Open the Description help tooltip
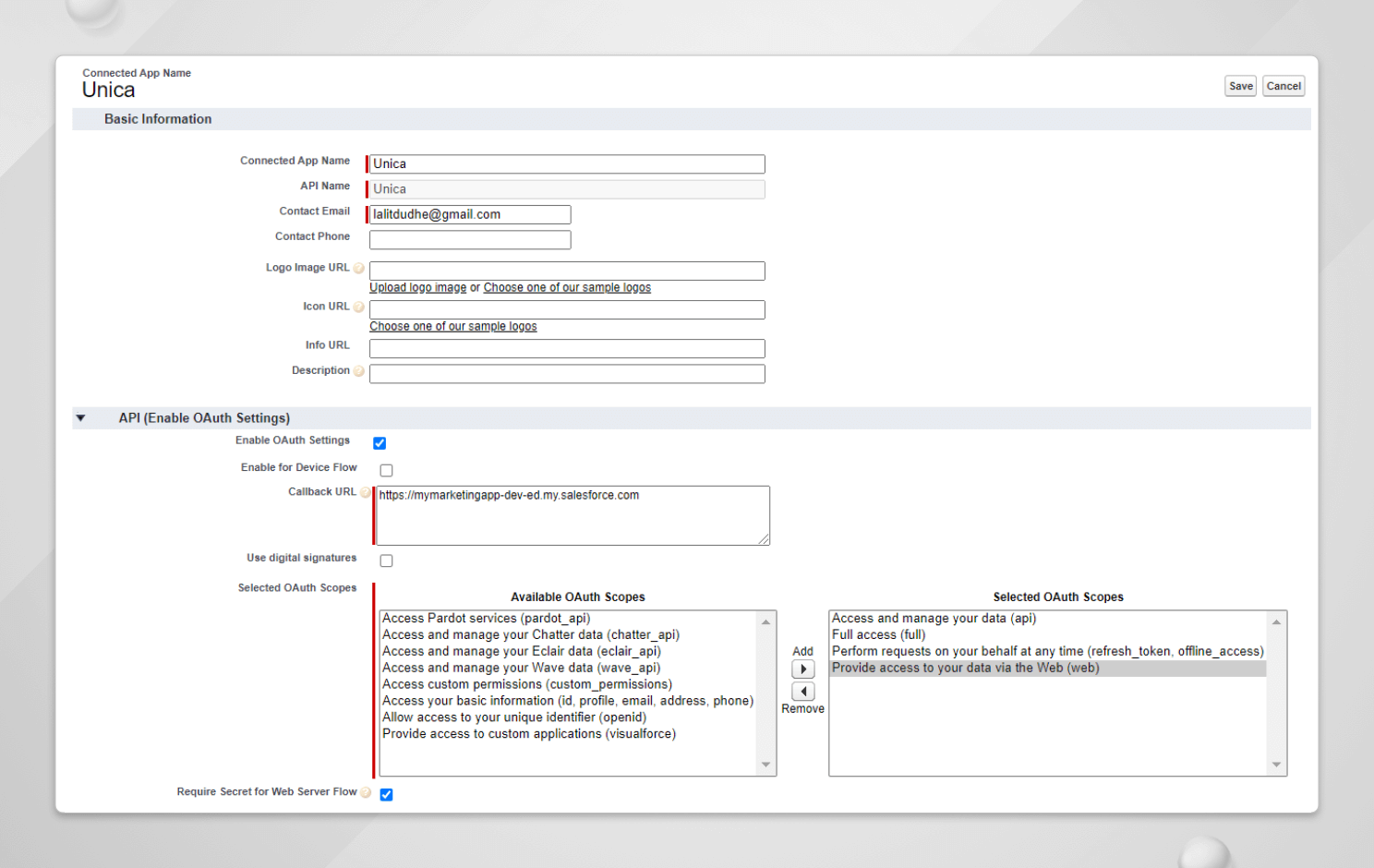 (360, 370)
